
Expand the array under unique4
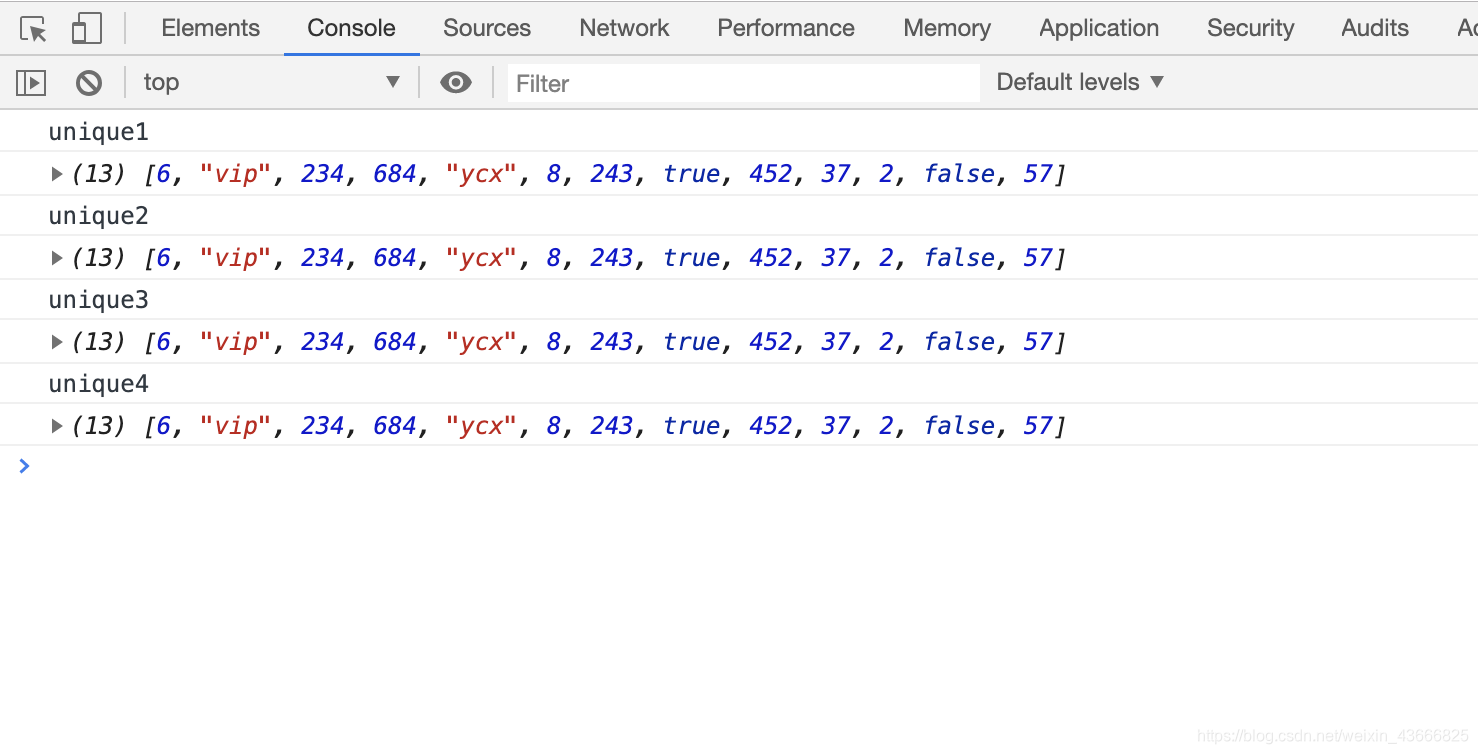pyautogui.click(x=57, y=426)
